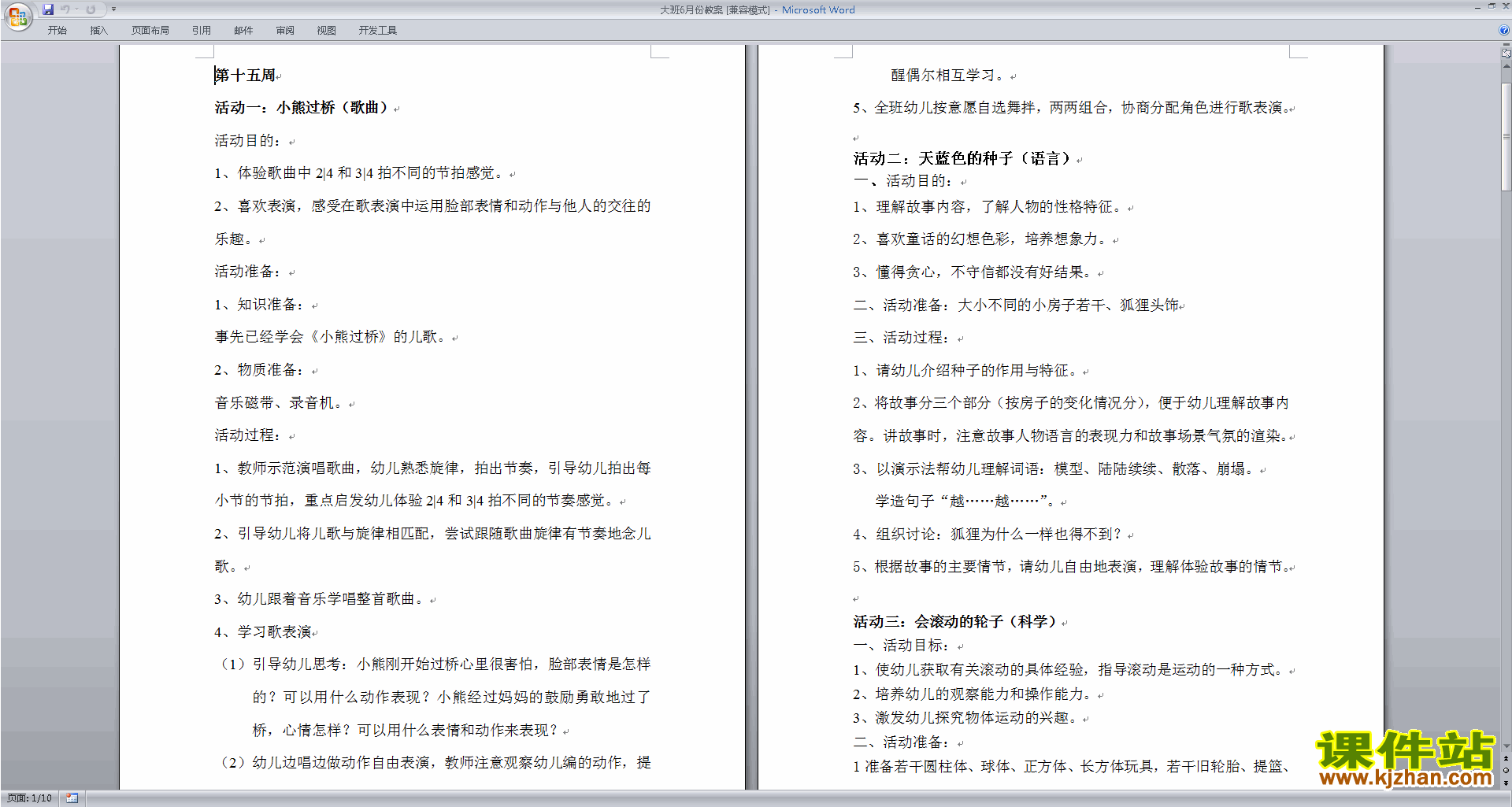
Task: Click the line 事先已经学会《小熊过桥》的儿歌。
Action: click(x=332, y=337)
